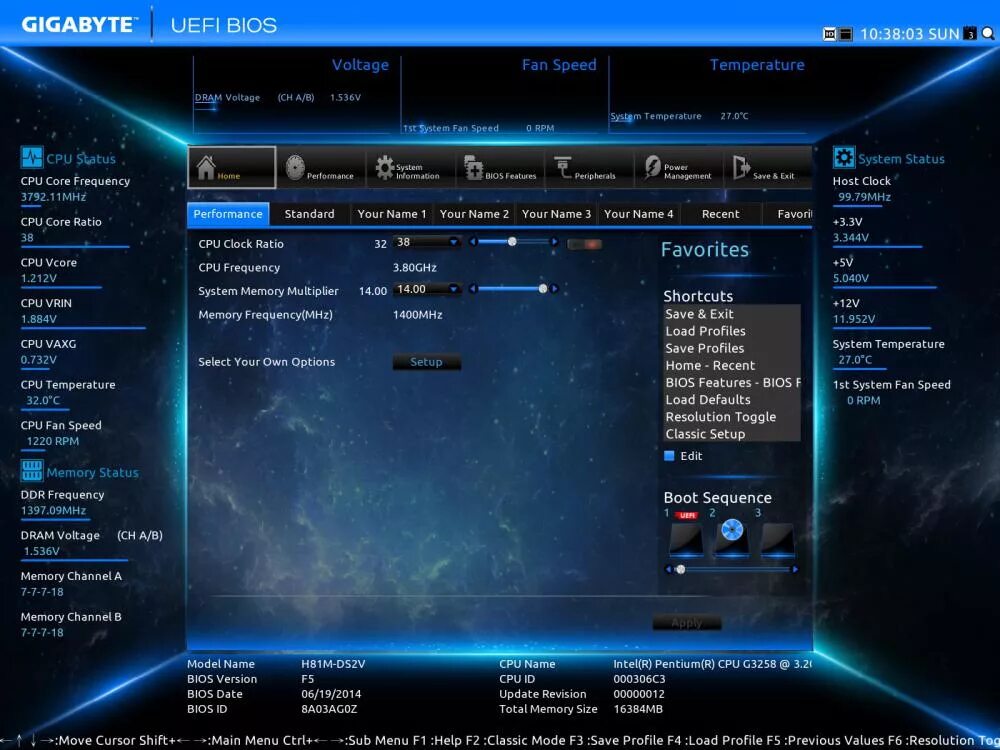
Task: Choose the Home - Recent shortcut
Action: point(732,365)
